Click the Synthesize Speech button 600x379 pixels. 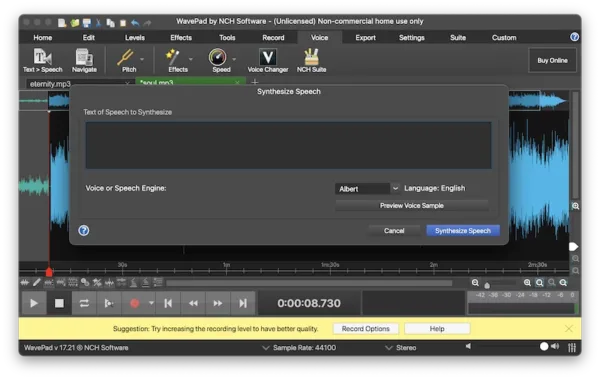click(463, 230)
